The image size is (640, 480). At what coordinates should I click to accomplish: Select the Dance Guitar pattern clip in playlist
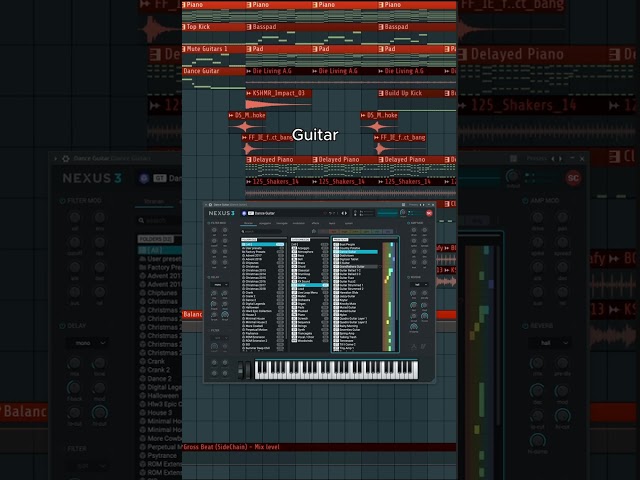(x=214, y=78)
